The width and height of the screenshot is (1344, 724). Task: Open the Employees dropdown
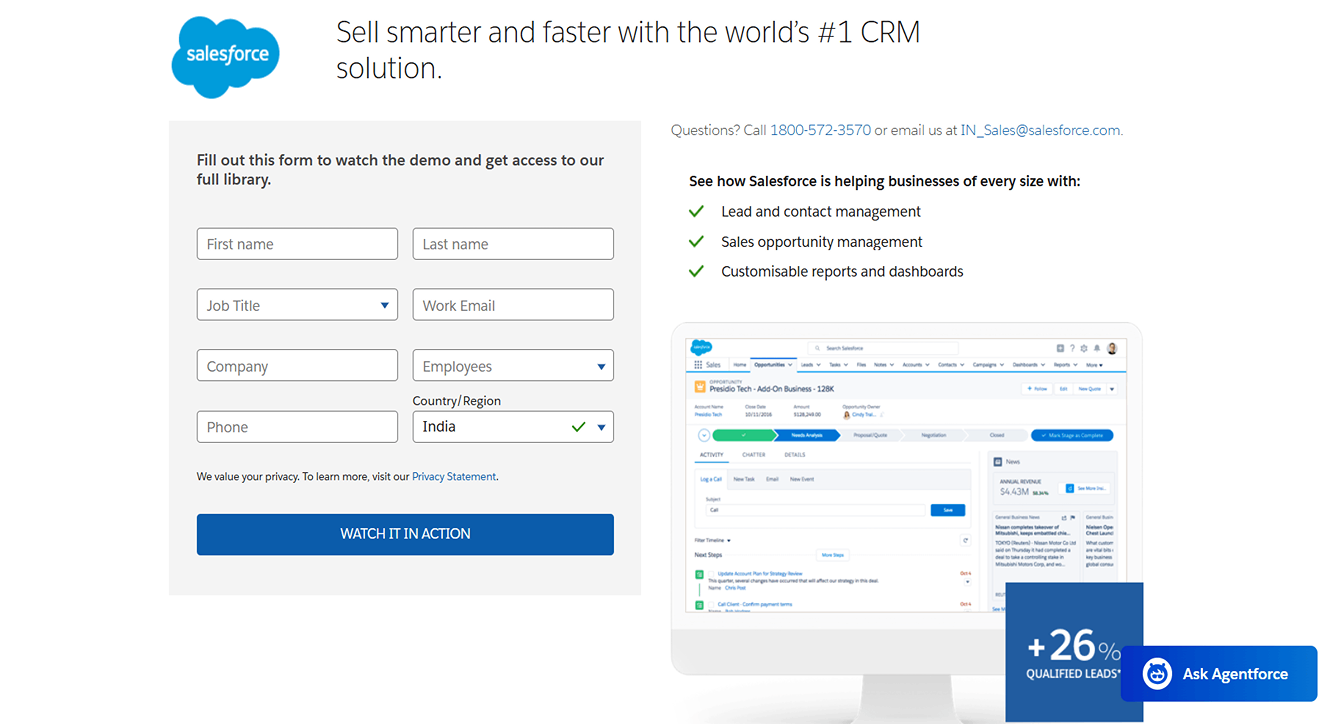513,365
